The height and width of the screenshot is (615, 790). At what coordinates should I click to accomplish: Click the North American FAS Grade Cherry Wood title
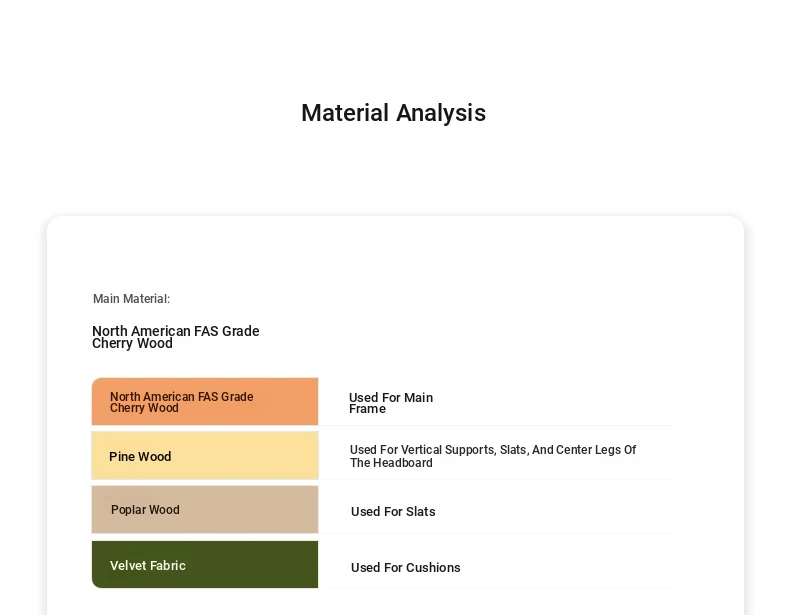point(176,337)
